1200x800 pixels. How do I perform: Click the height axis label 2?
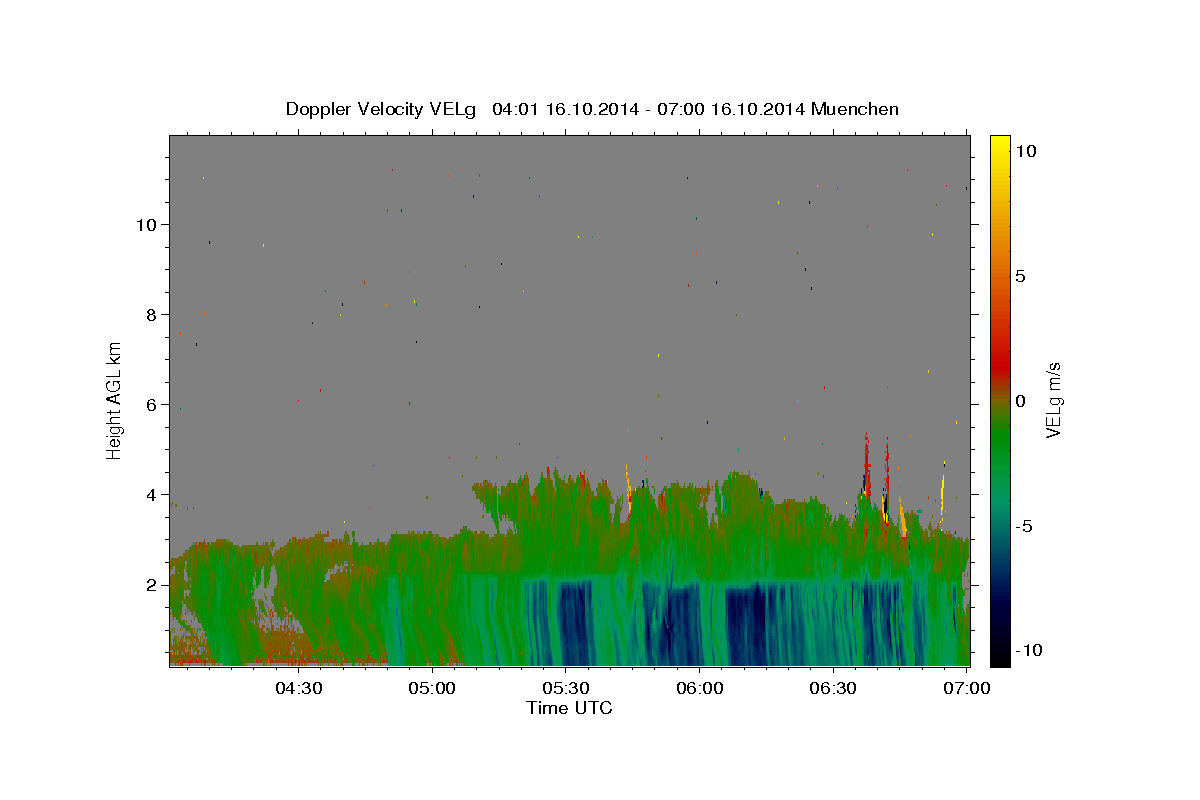point(152,585)
